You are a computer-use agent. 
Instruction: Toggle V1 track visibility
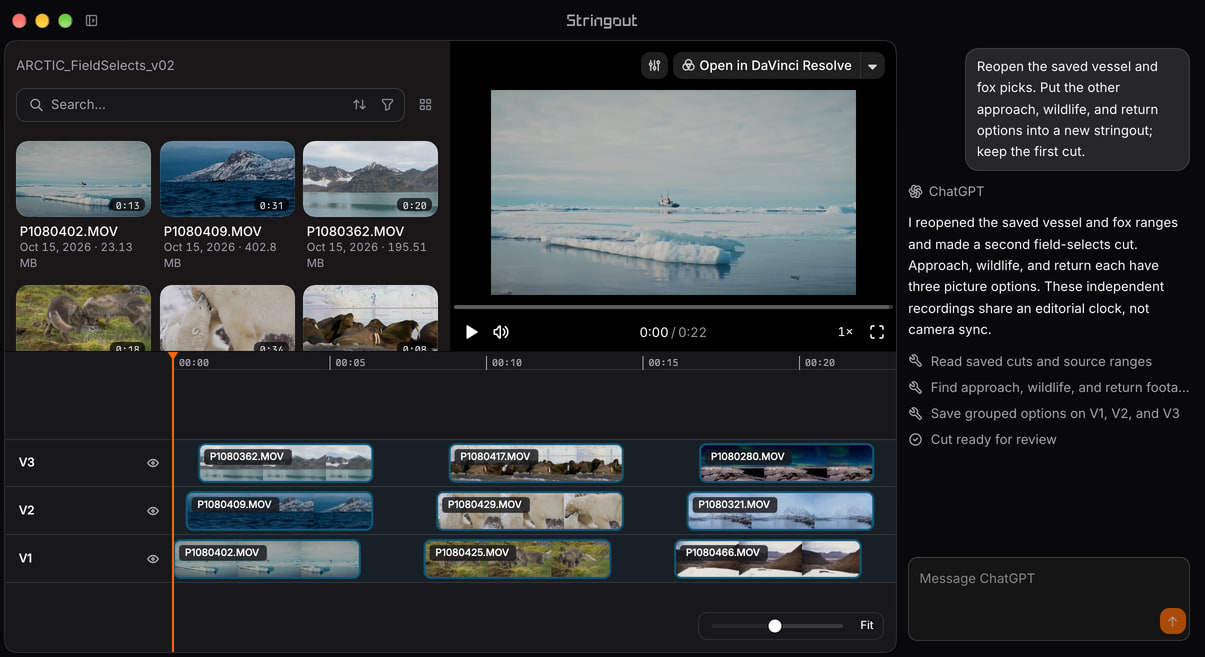pyautogui.click(x=153, y=559)
